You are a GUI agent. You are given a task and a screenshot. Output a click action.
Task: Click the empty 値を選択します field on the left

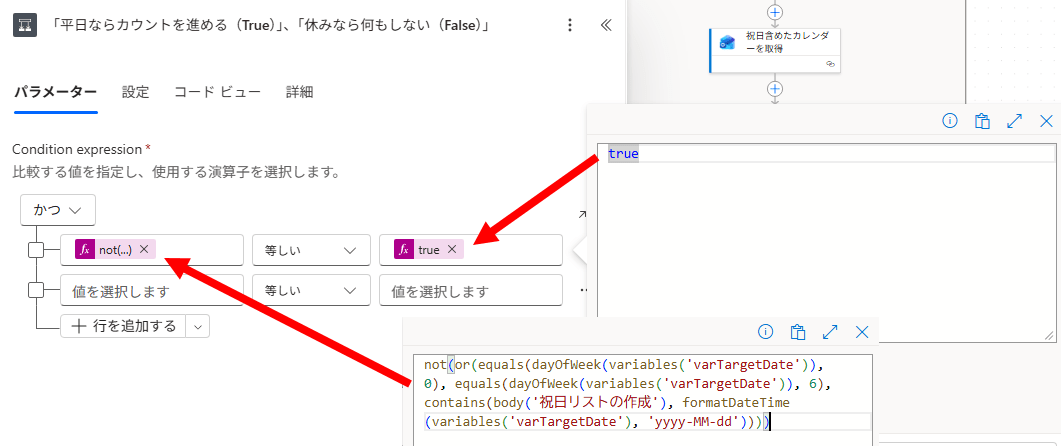152,291
